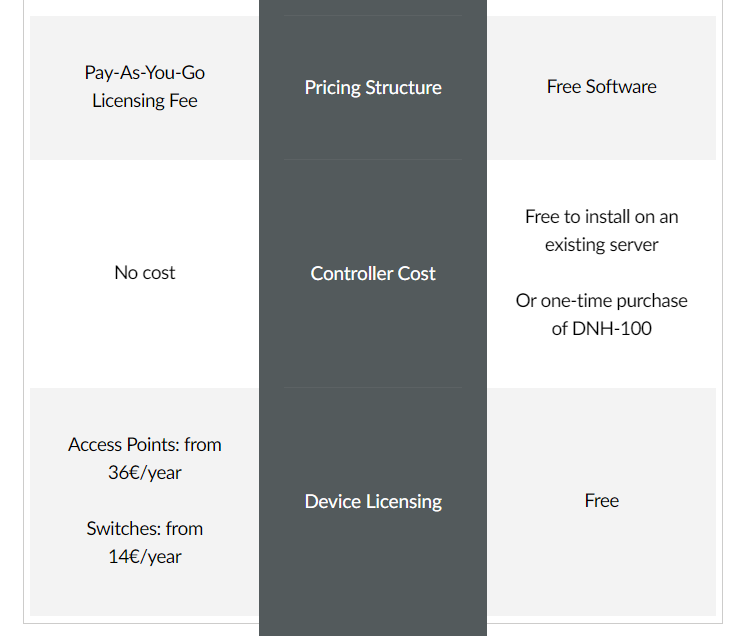Click Access Points from 36€/year text
This screenshot has width=744, height=636.
(x=145, y=458)
